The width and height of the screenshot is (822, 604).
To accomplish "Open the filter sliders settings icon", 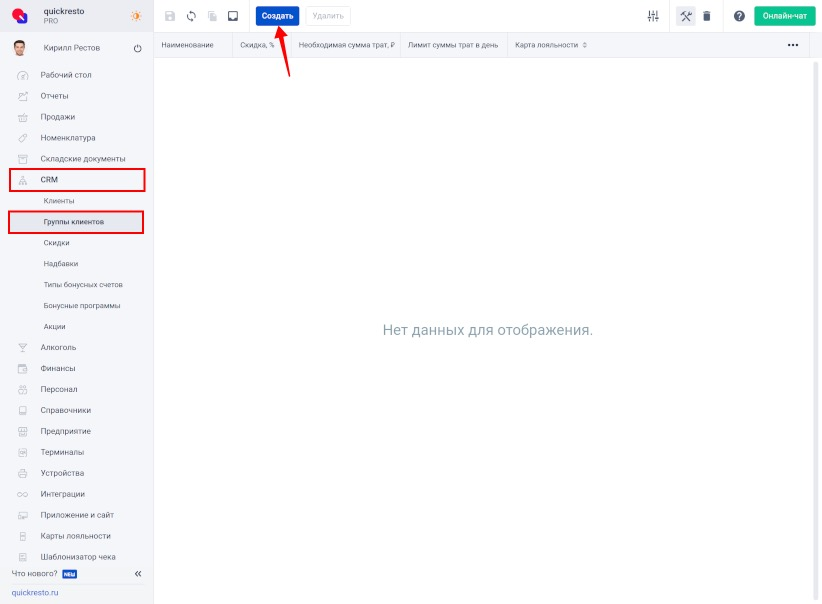I will [653, 16].
